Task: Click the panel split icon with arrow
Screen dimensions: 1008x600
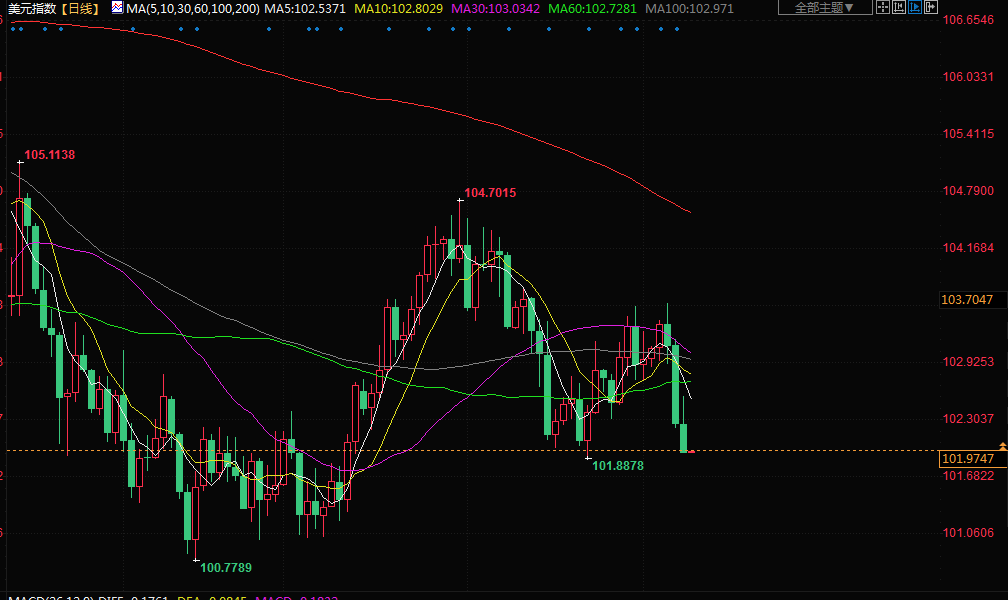Action: [x=932, y=8]
